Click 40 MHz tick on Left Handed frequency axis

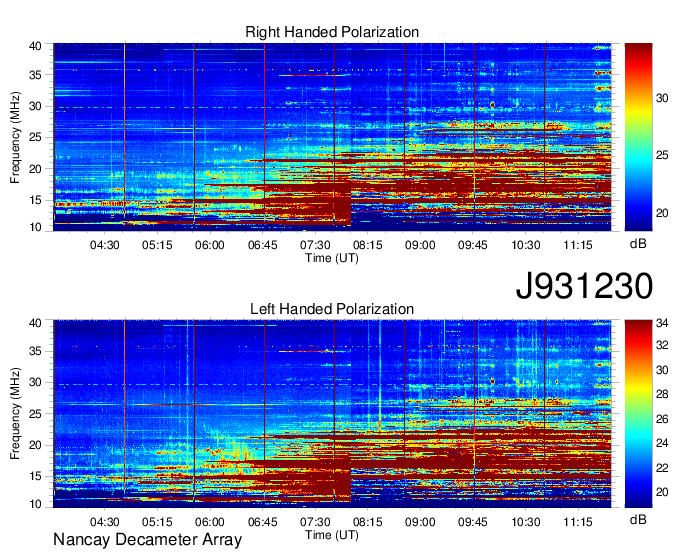point(35,323)
